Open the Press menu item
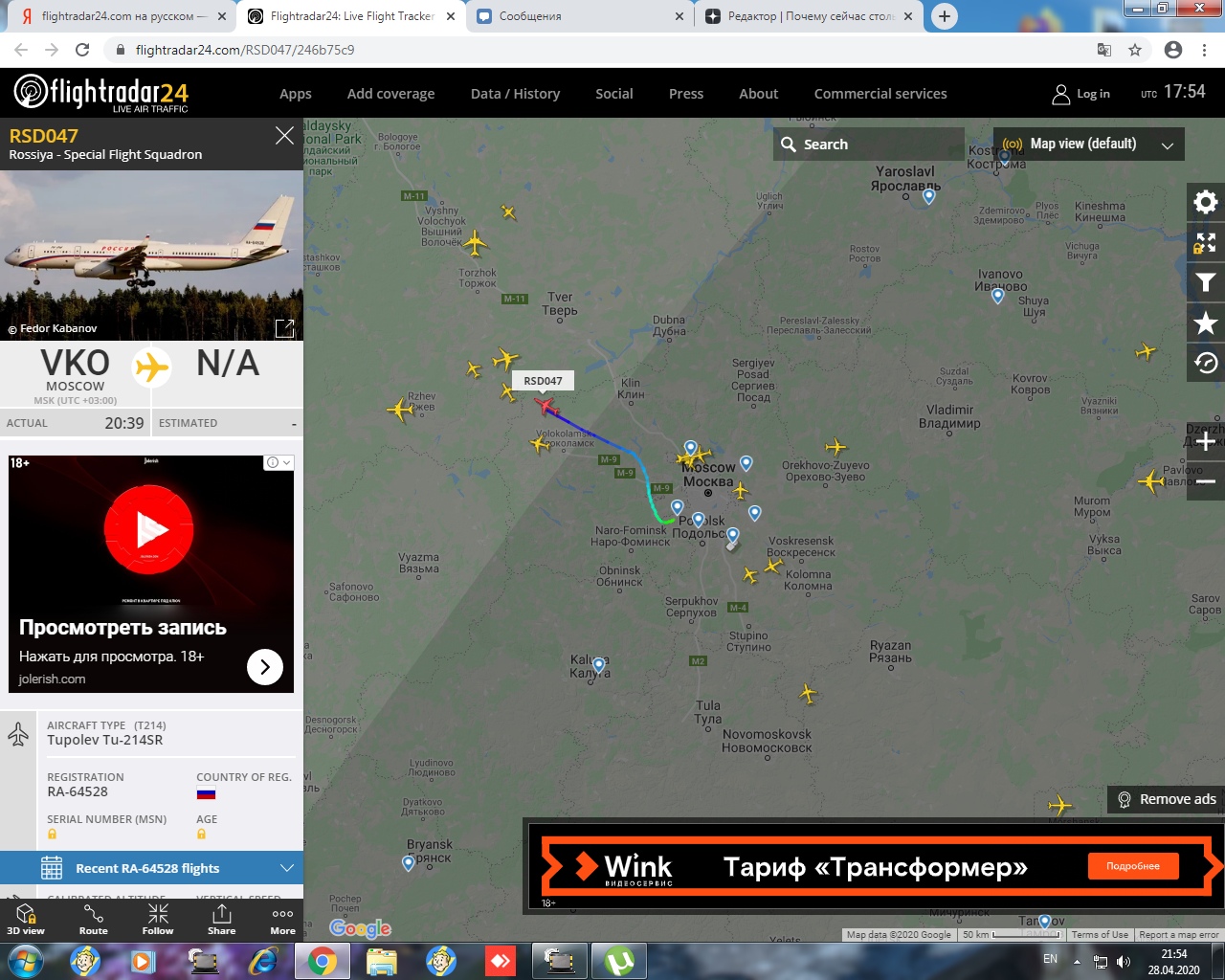1225x980 pixels. (686, 94)
